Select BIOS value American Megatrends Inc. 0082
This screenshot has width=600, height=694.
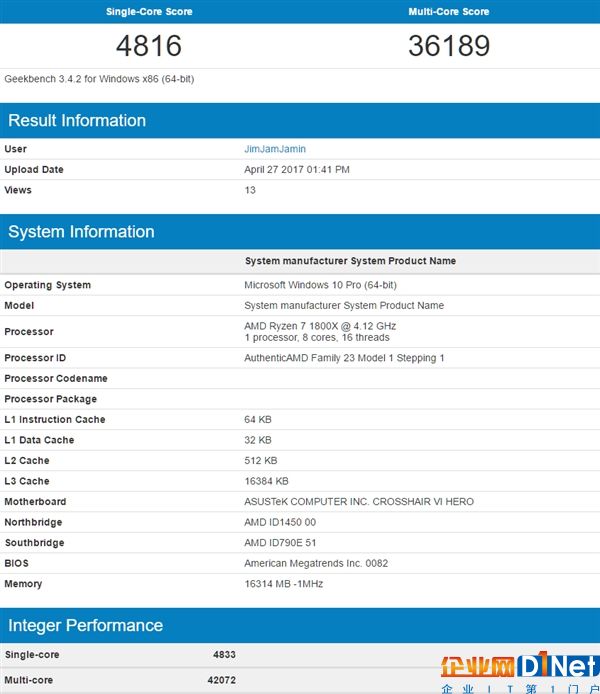pyautogui.click(x=316, y=563)
